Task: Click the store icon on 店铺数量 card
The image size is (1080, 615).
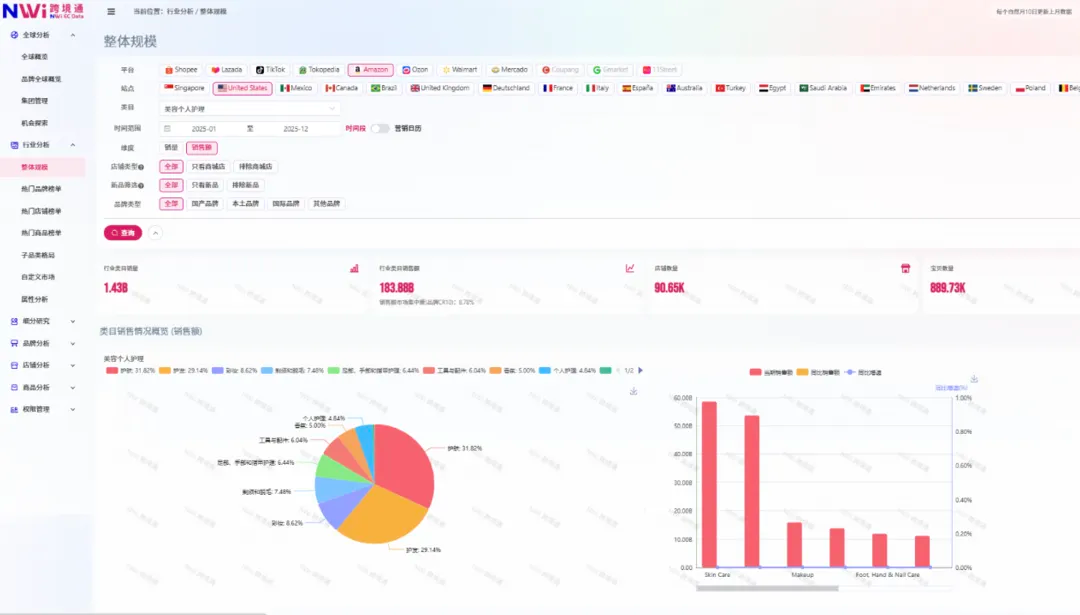Action: [905, 268]
